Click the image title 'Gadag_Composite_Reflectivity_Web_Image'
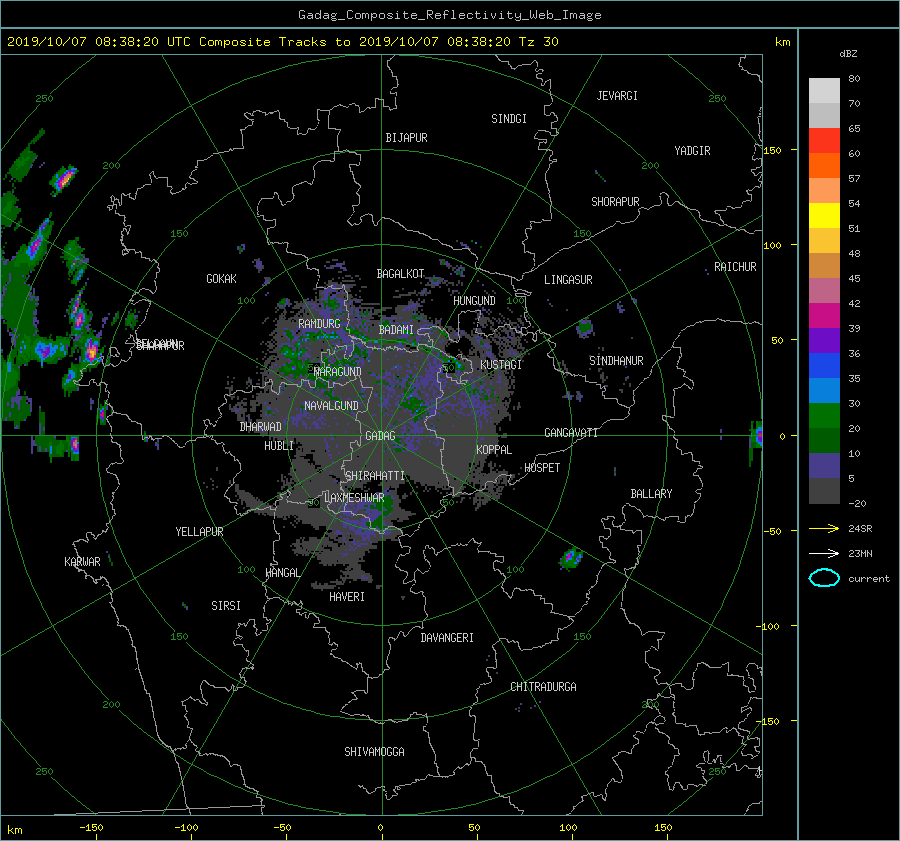900x841 pixels. pos(449,15)
